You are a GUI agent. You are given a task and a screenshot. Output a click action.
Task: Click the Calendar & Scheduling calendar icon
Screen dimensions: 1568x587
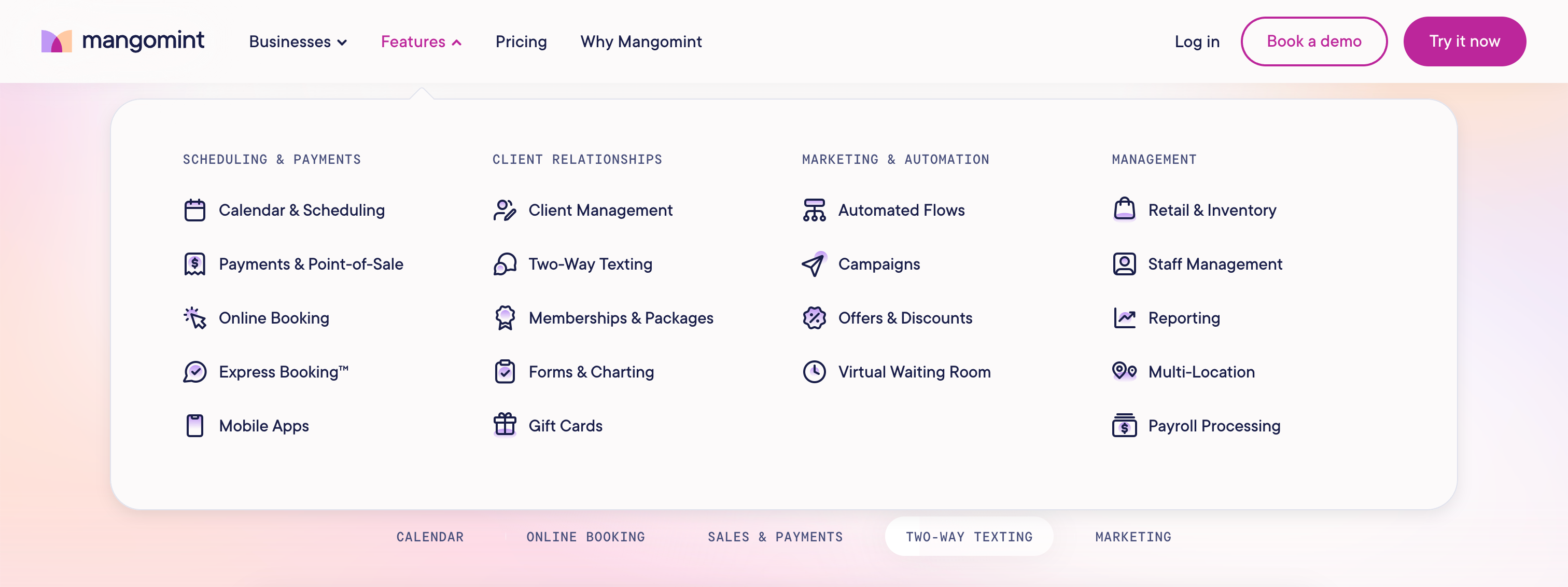(x=195, y=210)
